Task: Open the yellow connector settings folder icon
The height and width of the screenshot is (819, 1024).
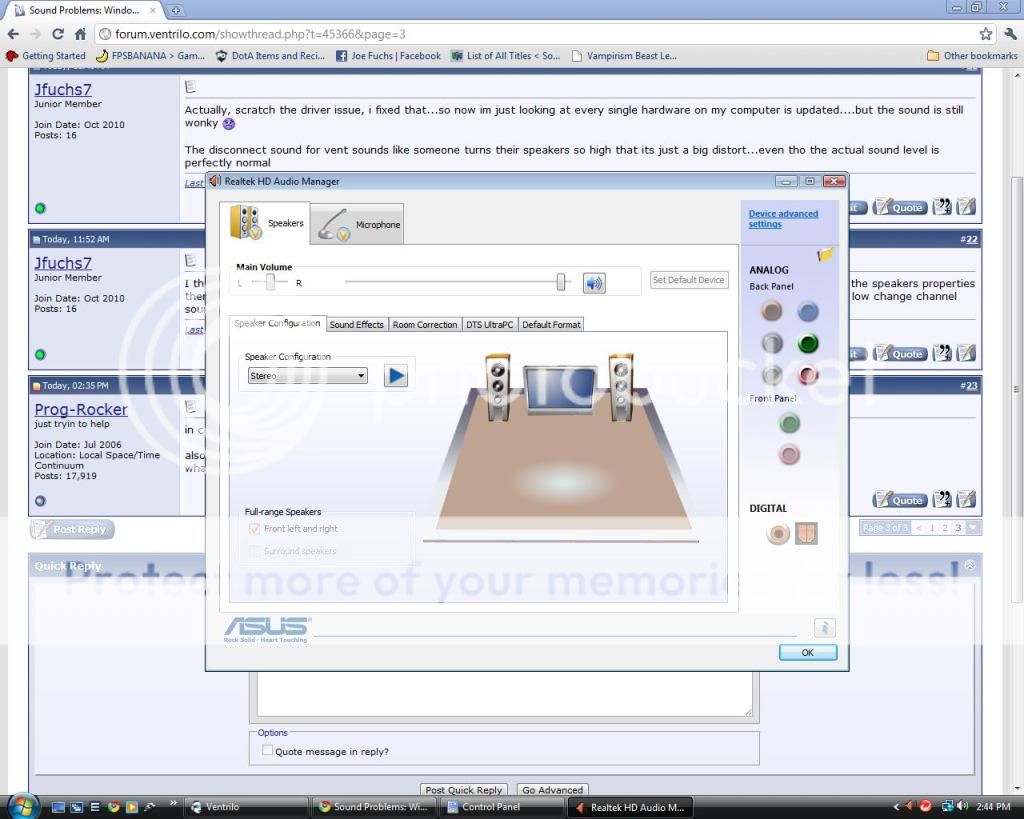Action: [x=825, y=255]
